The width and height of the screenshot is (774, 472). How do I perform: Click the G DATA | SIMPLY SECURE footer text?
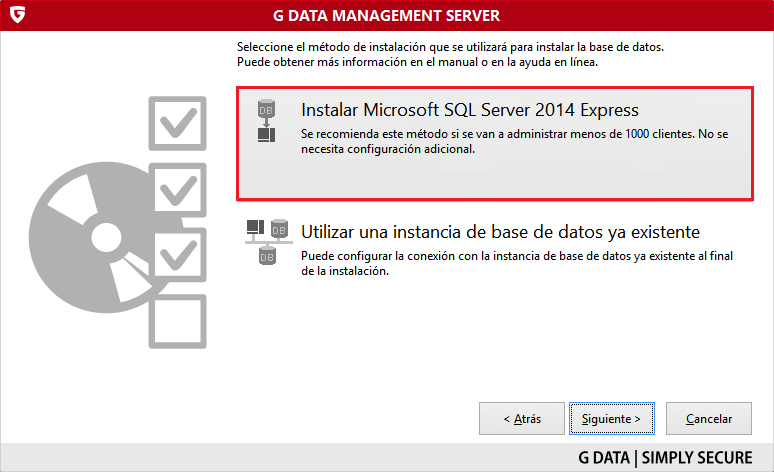click(x=665, y=458)
